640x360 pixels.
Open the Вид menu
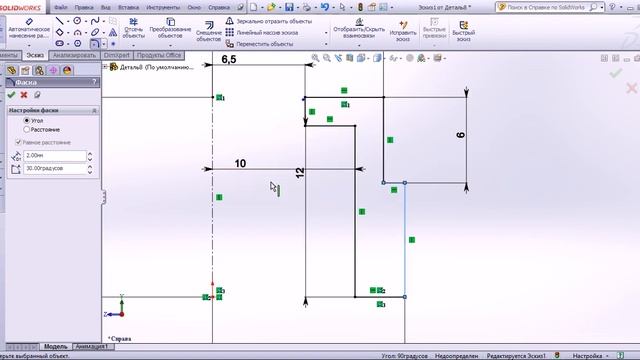tap(106, 7)
